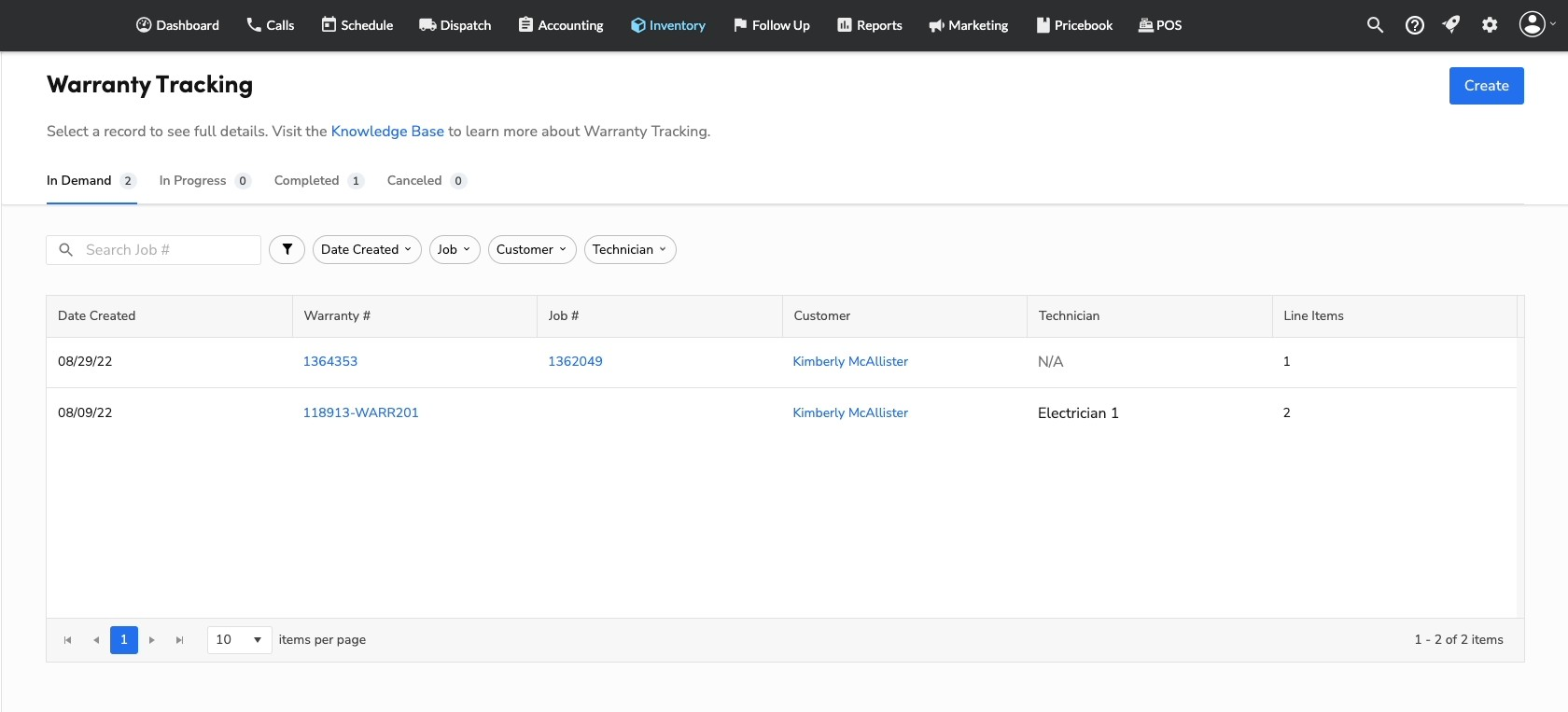1568x712 pixels.
Task: Open the search magnifier in top bar
Action: 1375,25
